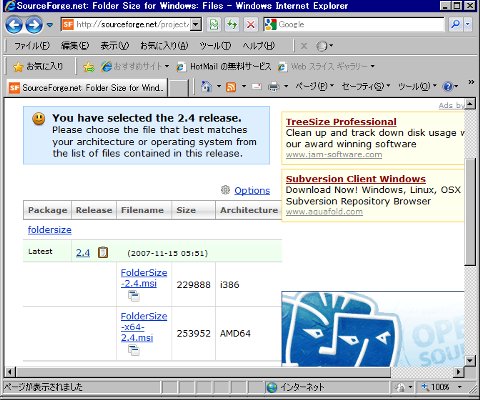Click the printer icon
The height and width of the screenshot is (400, 480).
click(273, 87)
